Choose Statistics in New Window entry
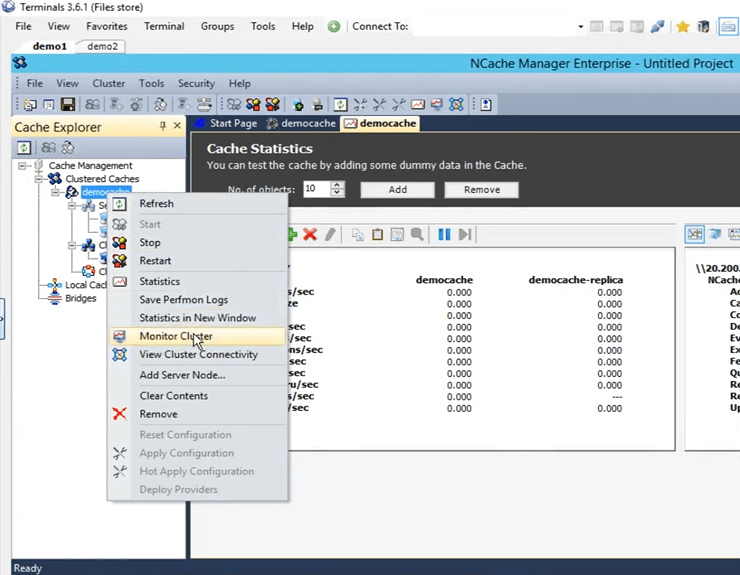The height and width of the screenshot is (575, 740). click(197, 318)
